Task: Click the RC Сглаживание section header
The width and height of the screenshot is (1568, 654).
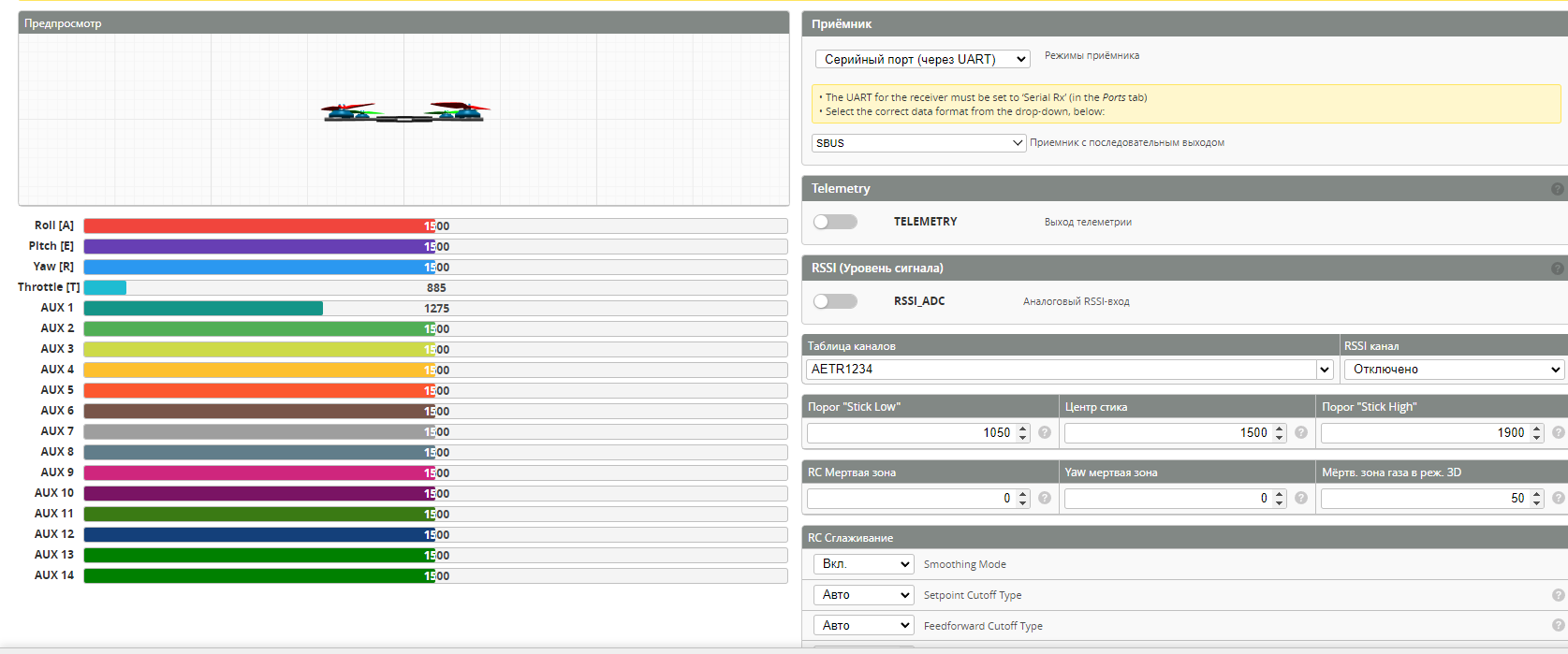Action: pyautogui.click(x=1185, y=538)
